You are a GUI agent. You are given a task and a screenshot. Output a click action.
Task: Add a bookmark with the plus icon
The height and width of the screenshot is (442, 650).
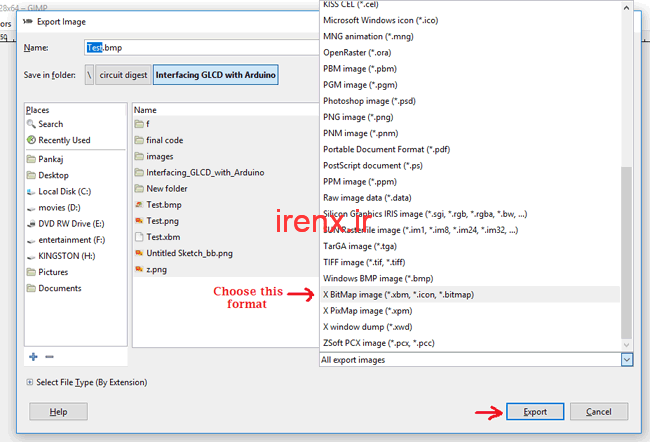click(34, 357)
